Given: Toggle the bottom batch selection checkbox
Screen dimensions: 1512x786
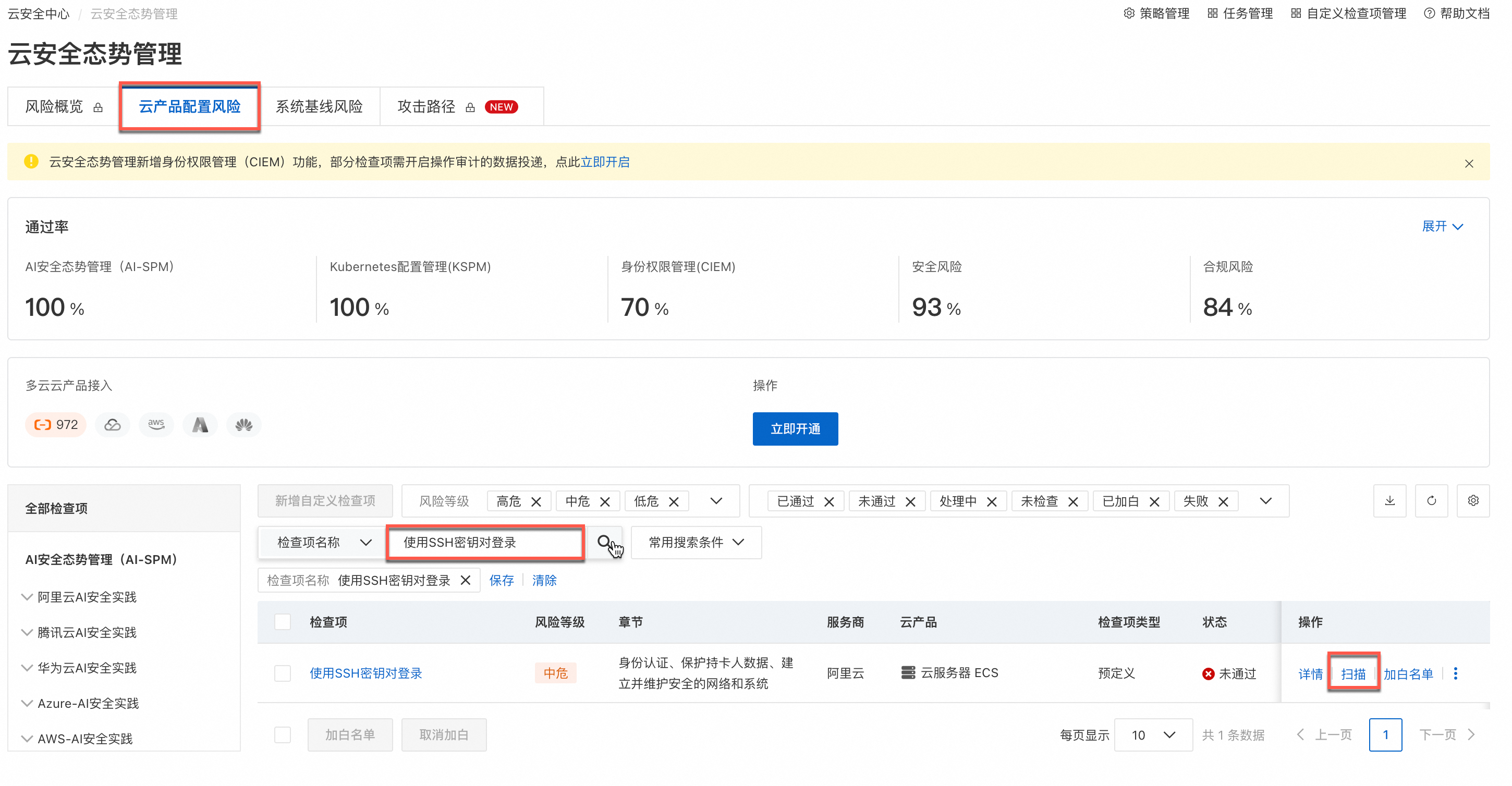Looking at the screenshot, I should [282, 734].
